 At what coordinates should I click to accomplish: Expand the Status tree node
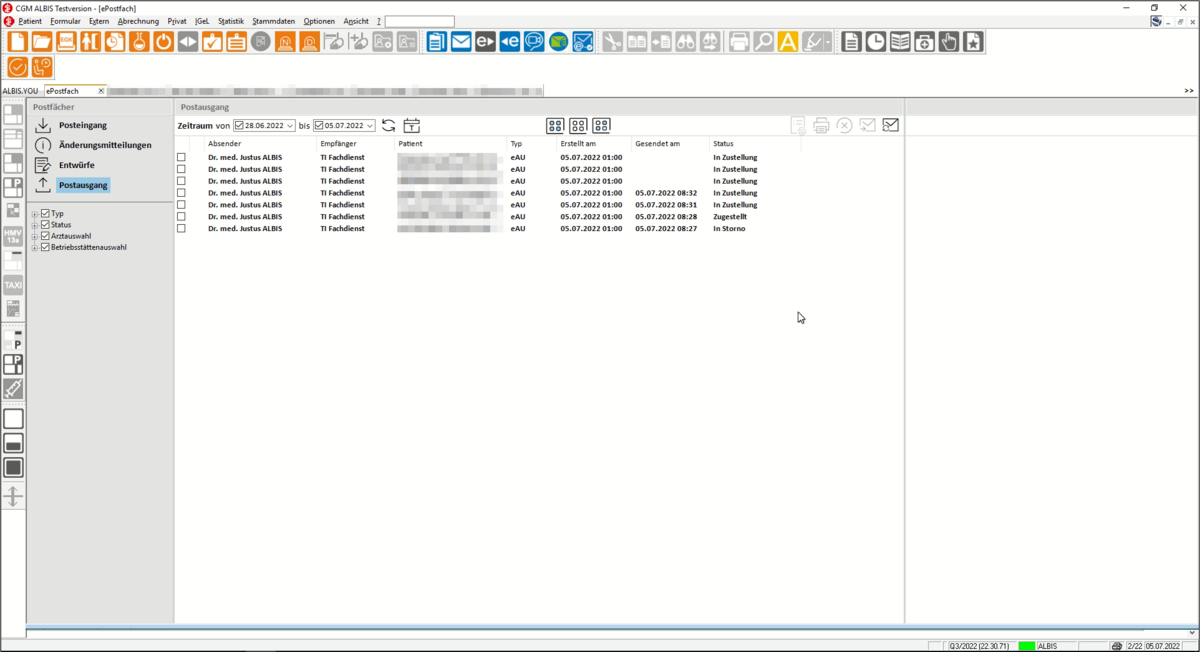(35, 225)
